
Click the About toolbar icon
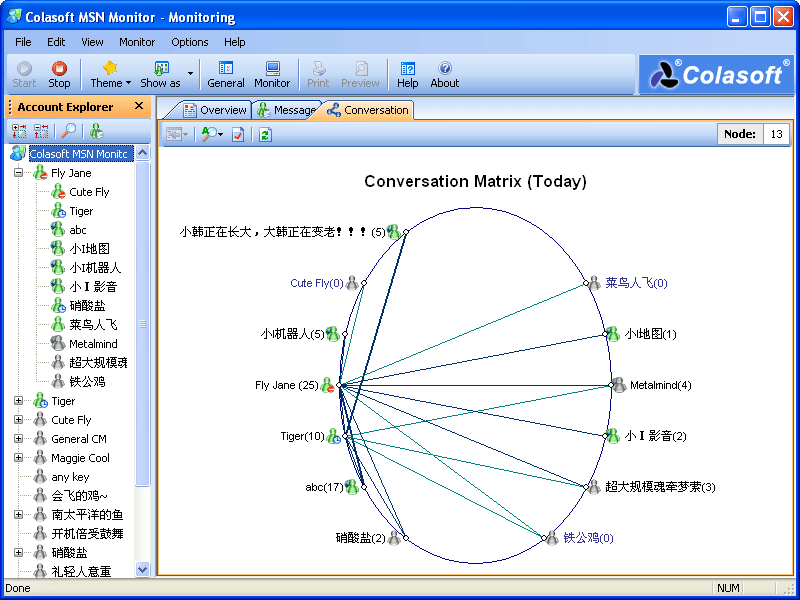click(x=444, y=74)
